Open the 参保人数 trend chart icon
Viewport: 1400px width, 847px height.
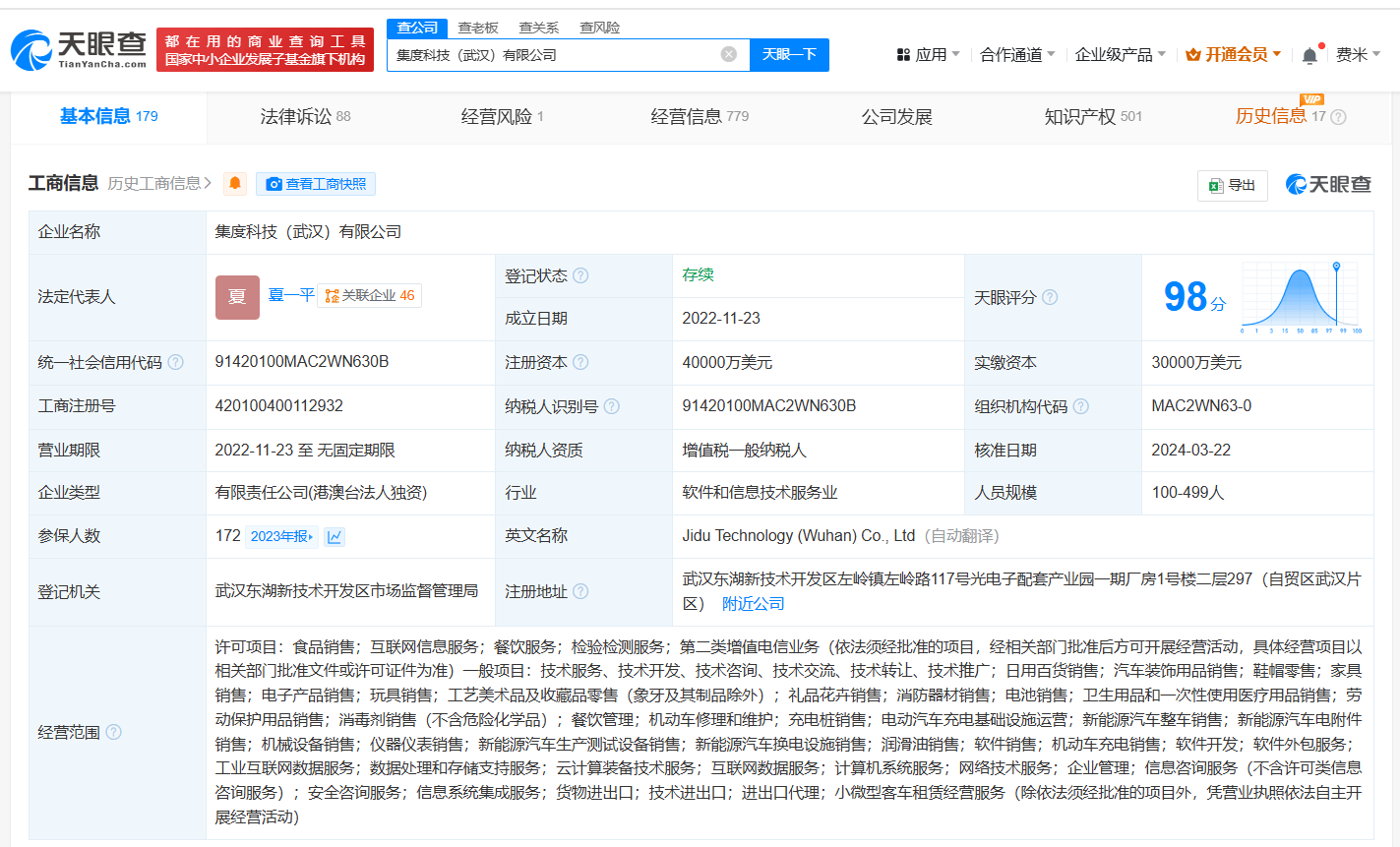pyautogui.click(x=335, y=536)
